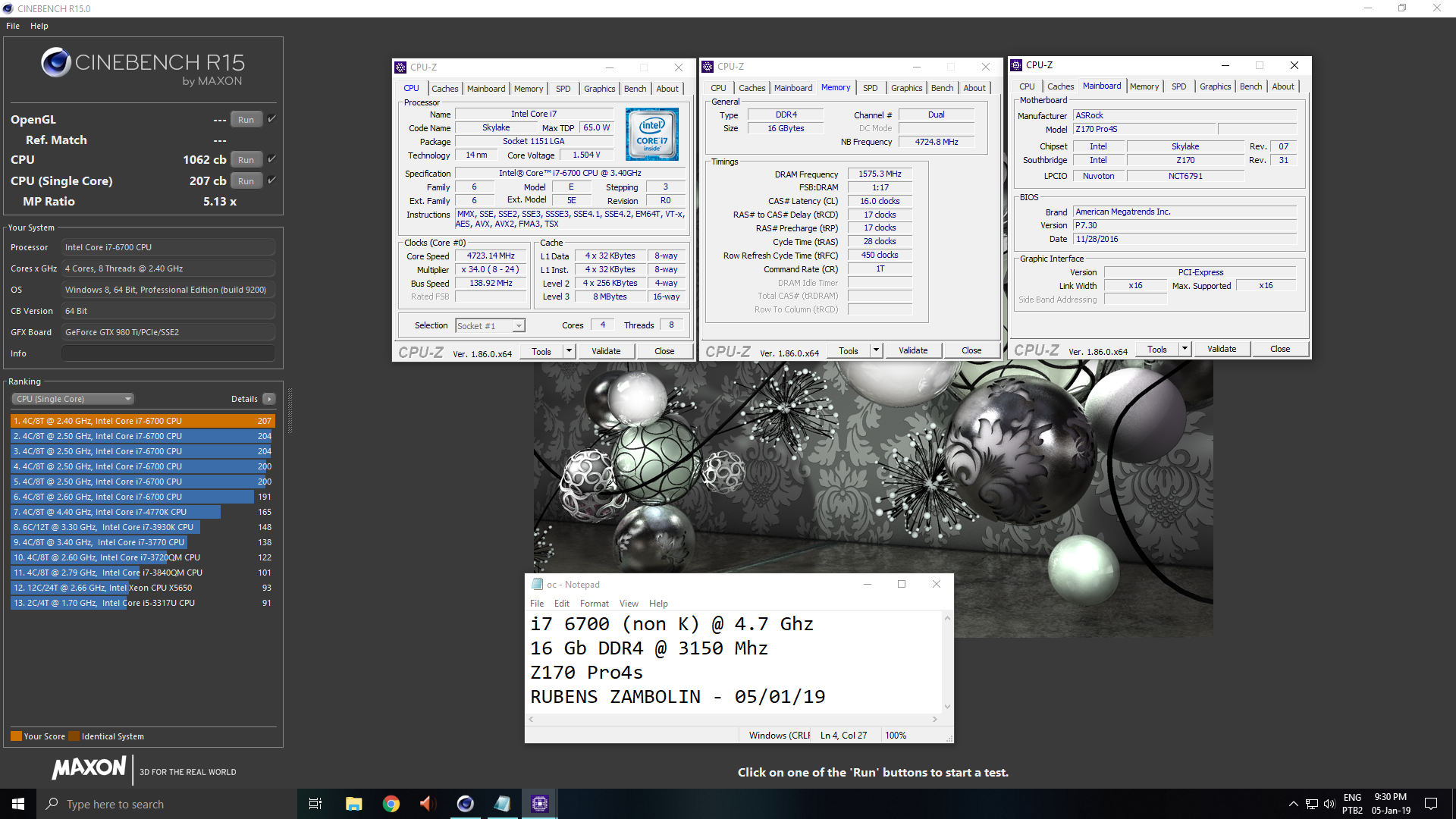Open the Notepad View menu

click(x=629, y=604)
